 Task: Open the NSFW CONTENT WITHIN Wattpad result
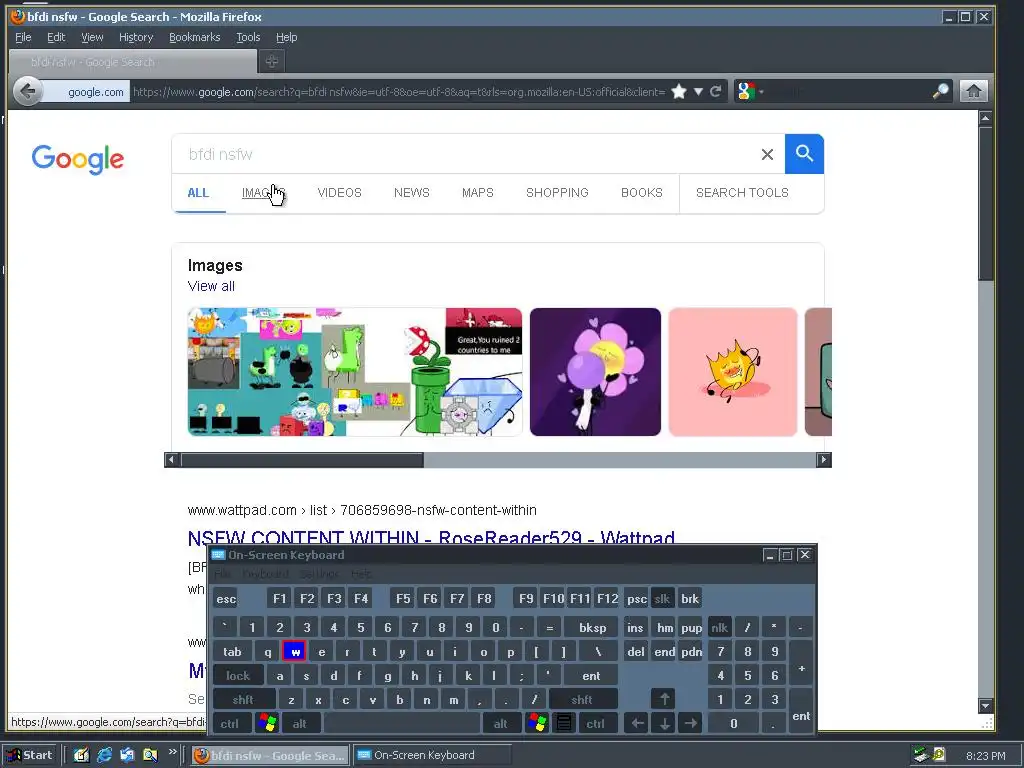[431, 537]
